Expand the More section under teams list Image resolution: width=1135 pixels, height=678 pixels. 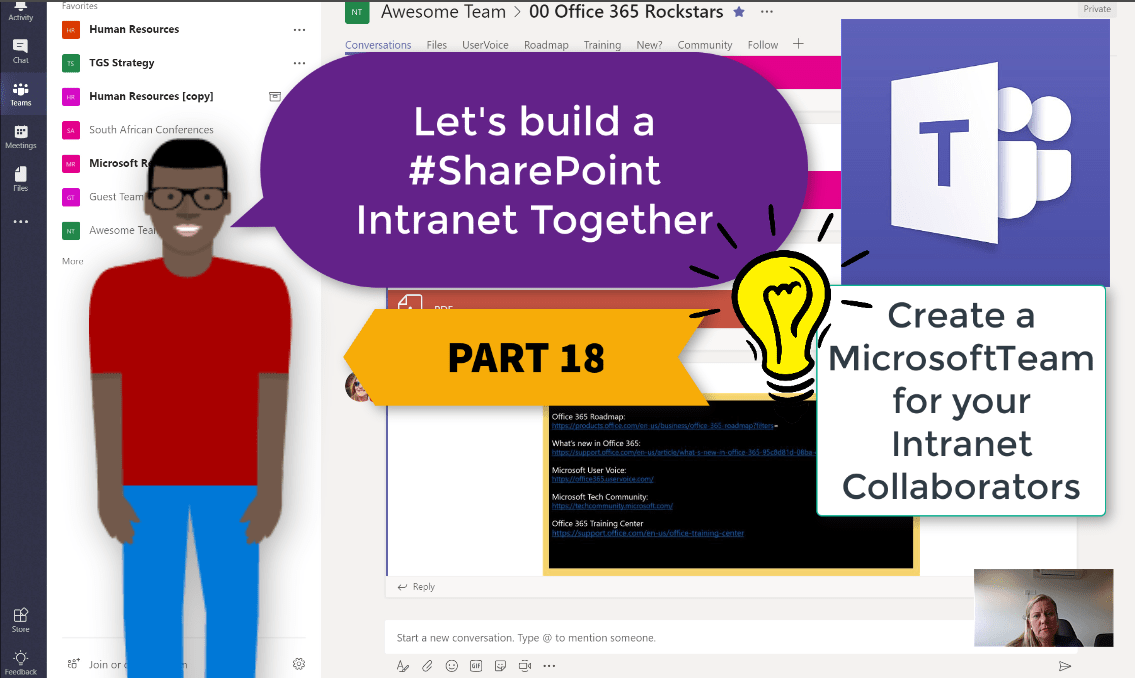coord(73,261)
